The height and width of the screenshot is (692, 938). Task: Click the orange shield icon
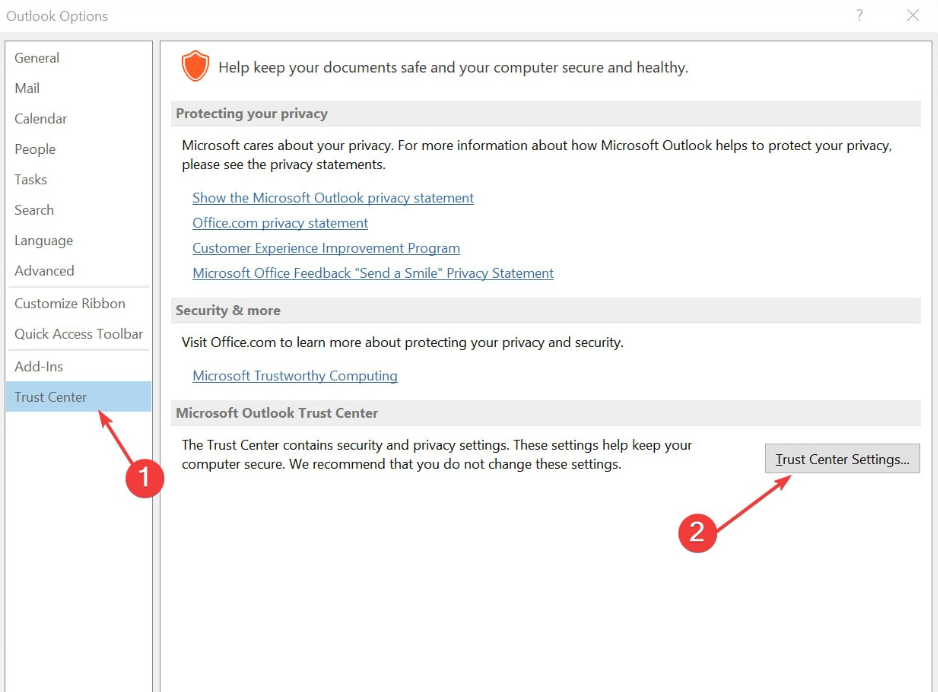(195, 66)
